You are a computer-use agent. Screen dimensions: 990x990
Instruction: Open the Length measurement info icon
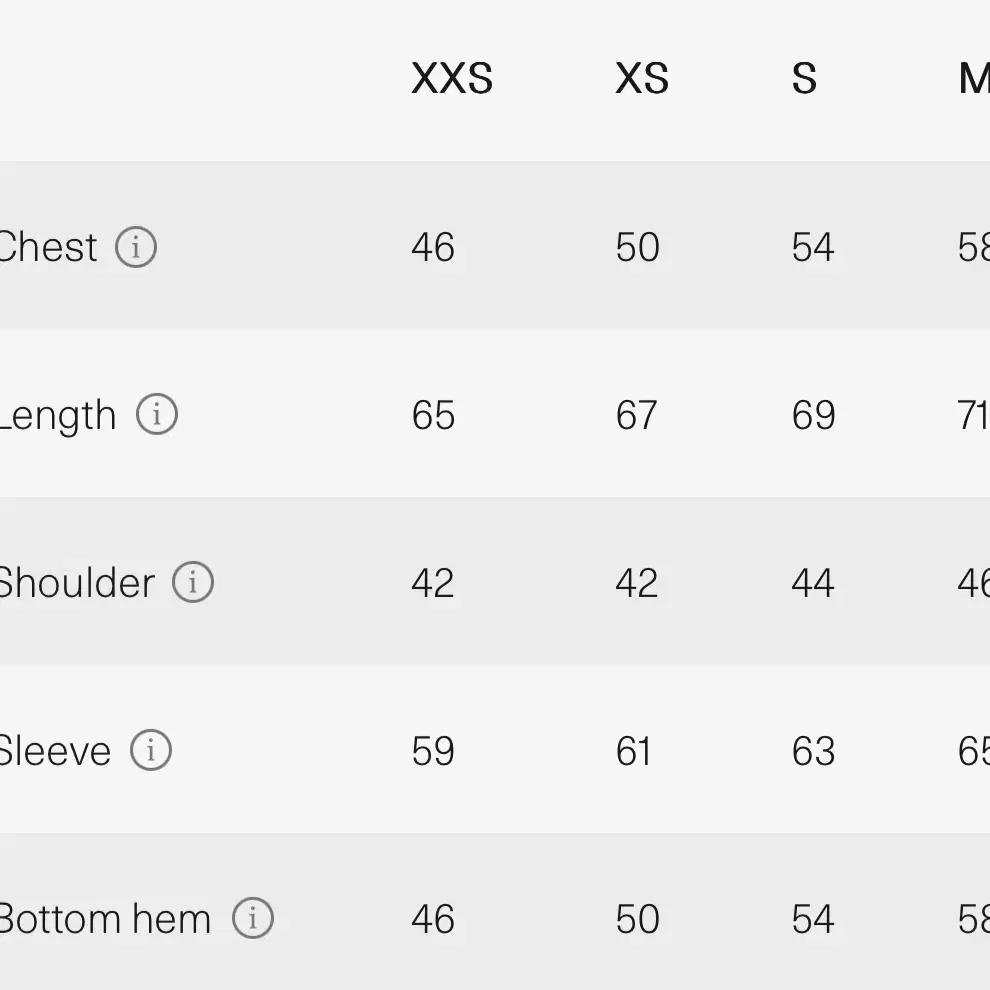point(157,414)
